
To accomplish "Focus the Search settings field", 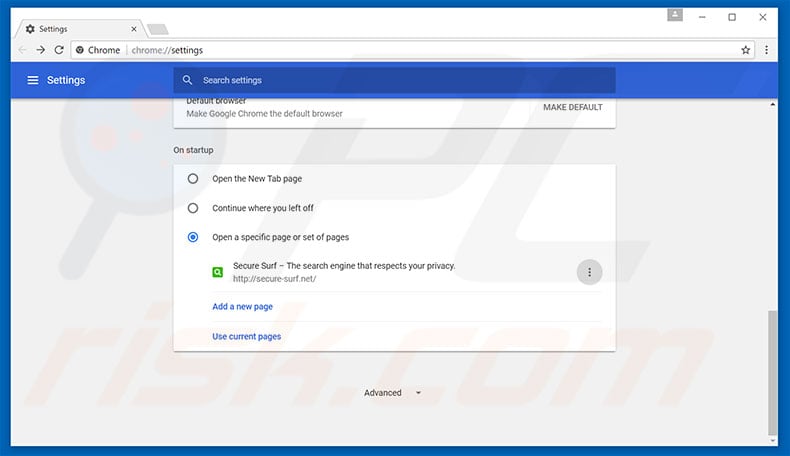I will 394,80.
